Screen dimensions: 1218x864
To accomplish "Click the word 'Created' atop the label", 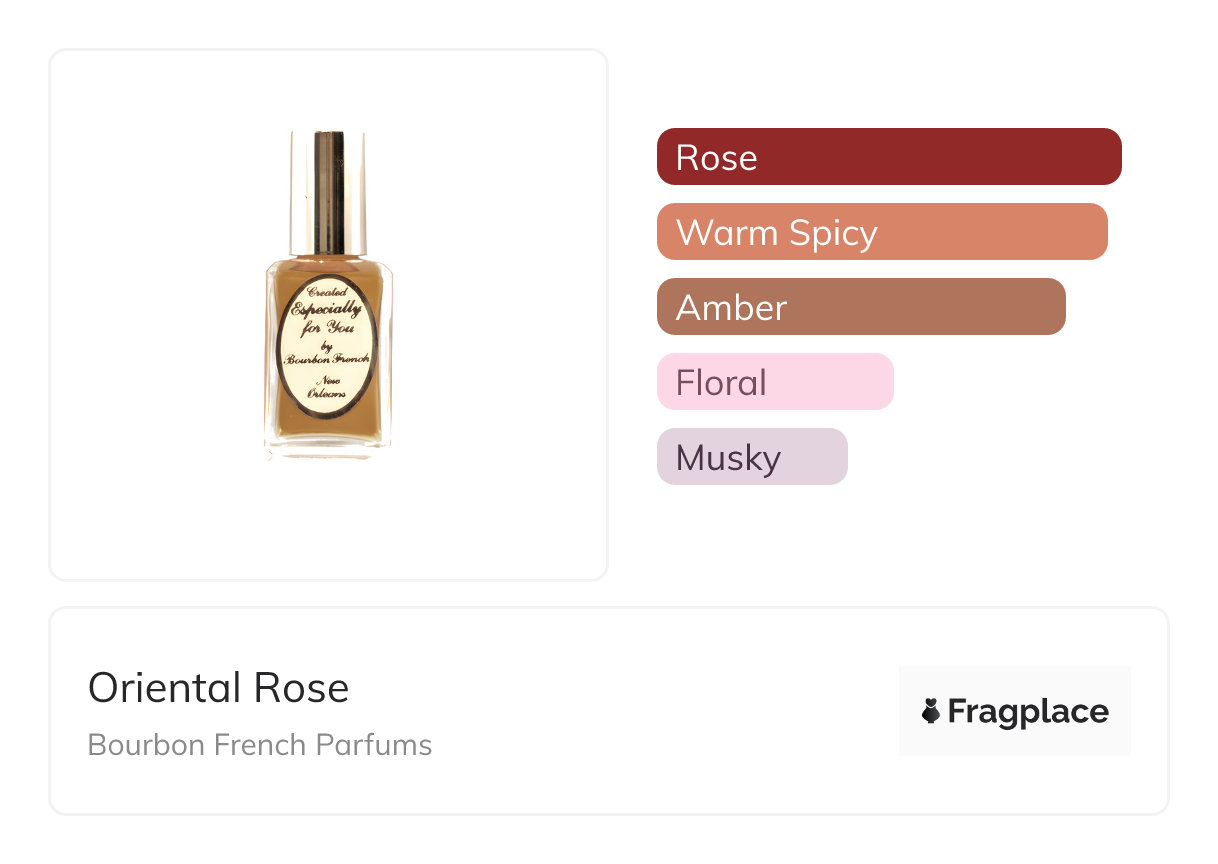I will 326,291.
